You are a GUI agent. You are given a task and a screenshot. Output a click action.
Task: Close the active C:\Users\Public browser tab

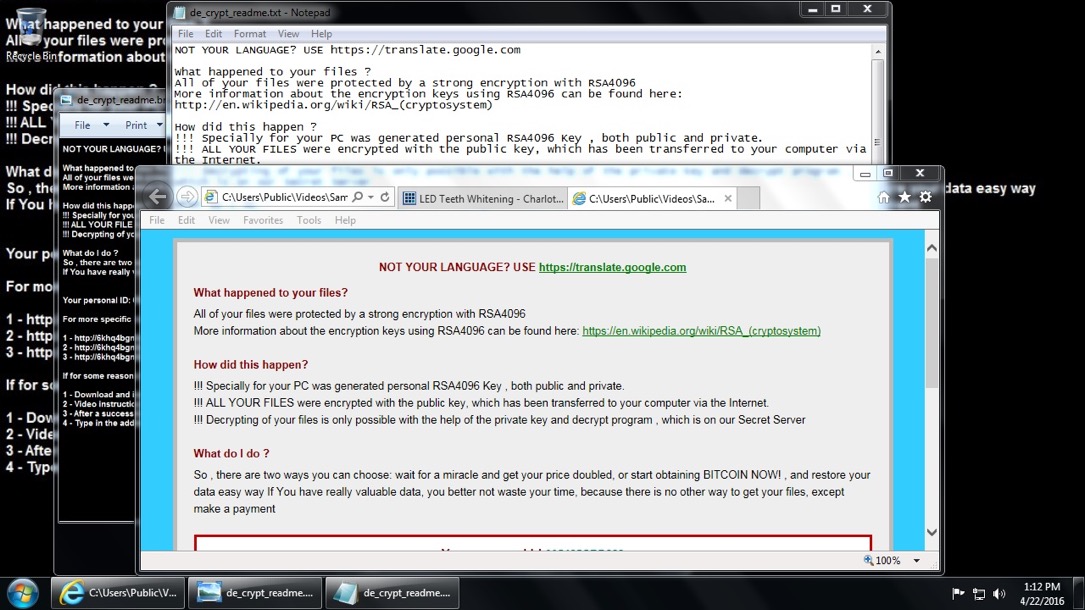[x=727, y=199]
